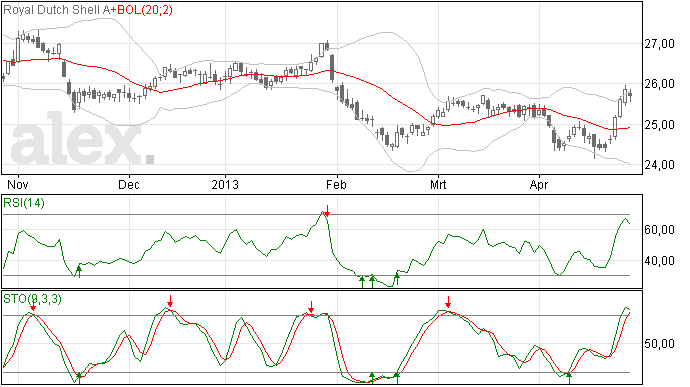Click the April green buy arrow in STO panel
The height and width of the screenshot is (387, 690).
pyautogui.click(x=569, y=378)
